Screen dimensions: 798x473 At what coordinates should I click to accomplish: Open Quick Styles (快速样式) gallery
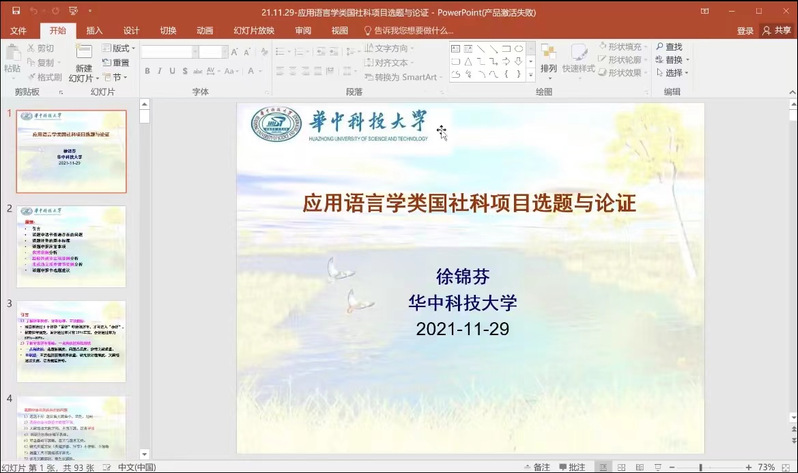click(577, 57)
